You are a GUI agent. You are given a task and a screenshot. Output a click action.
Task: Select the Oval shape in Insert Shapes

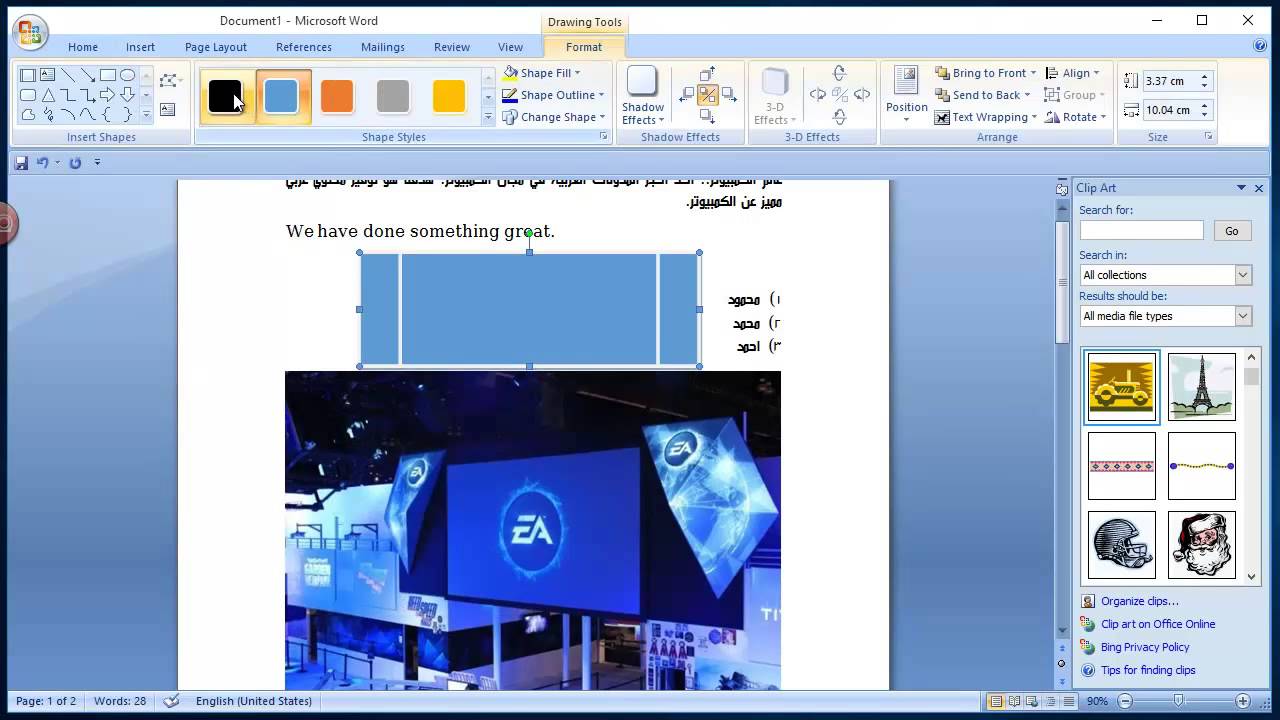(x=128, y=75)
